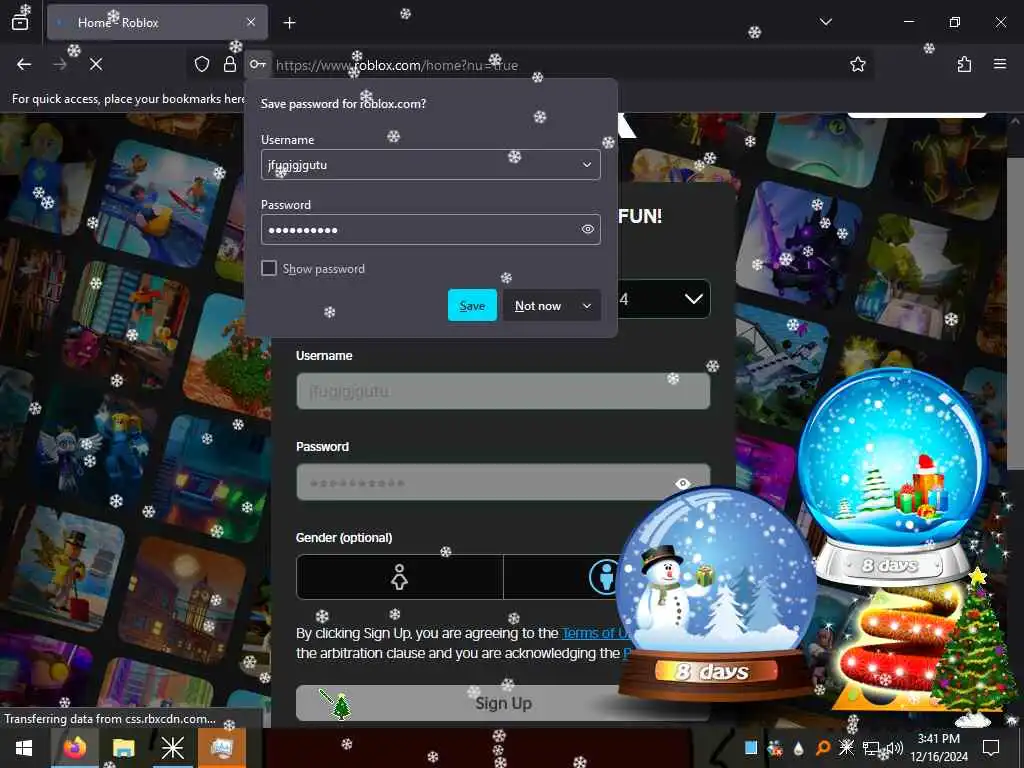
Task: Click the water drop tray icon
Action: click(799, 748)
